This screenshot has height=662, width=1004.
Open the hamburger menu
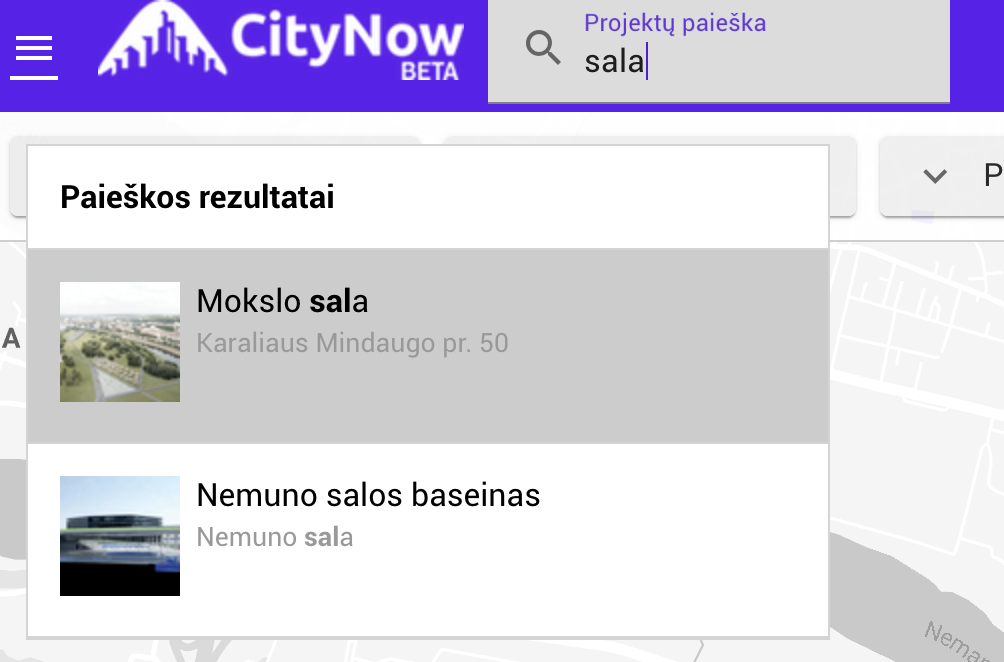pos(34,57)
